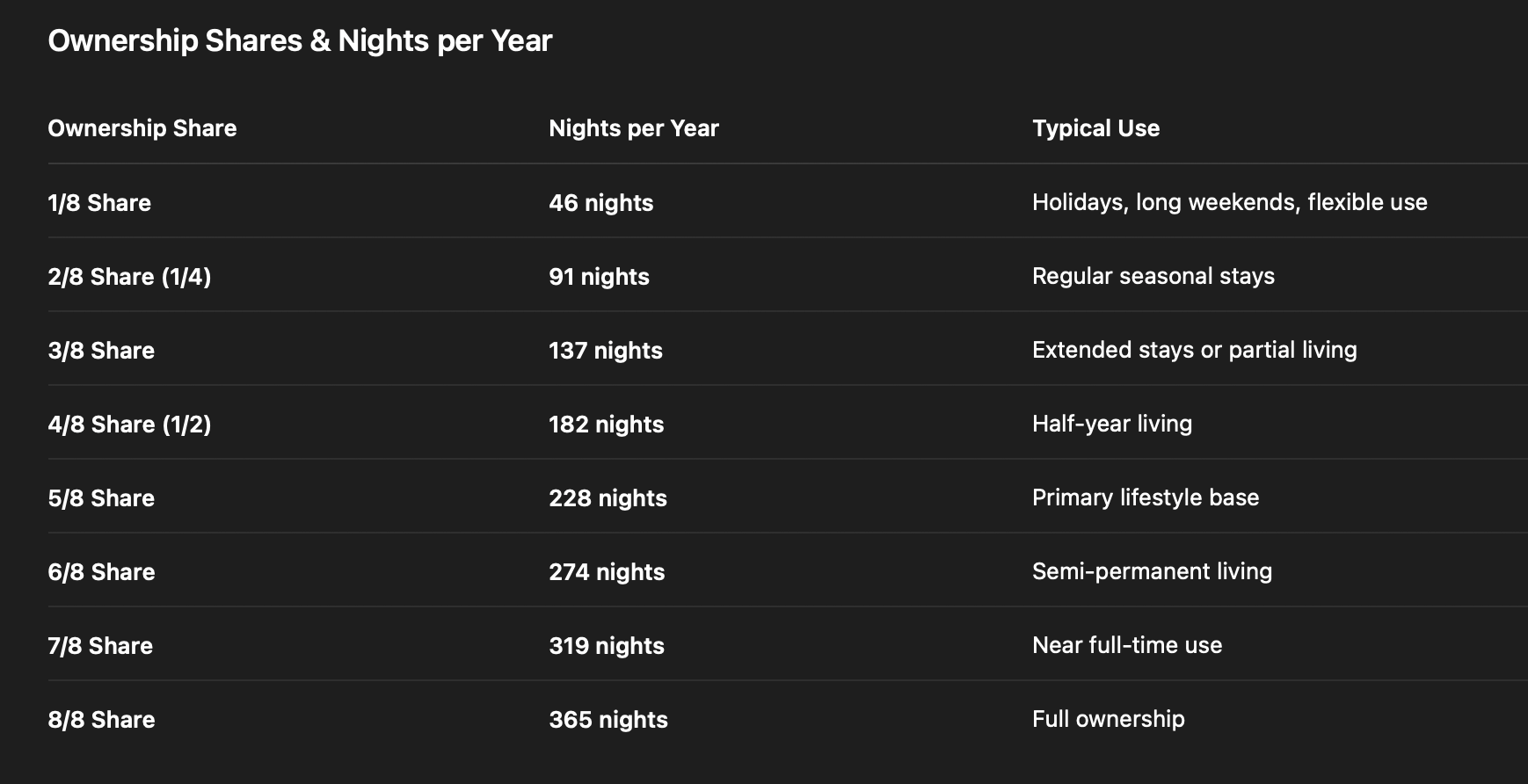Click Holidays, long weekends, flexible use text

point(1229,202)
